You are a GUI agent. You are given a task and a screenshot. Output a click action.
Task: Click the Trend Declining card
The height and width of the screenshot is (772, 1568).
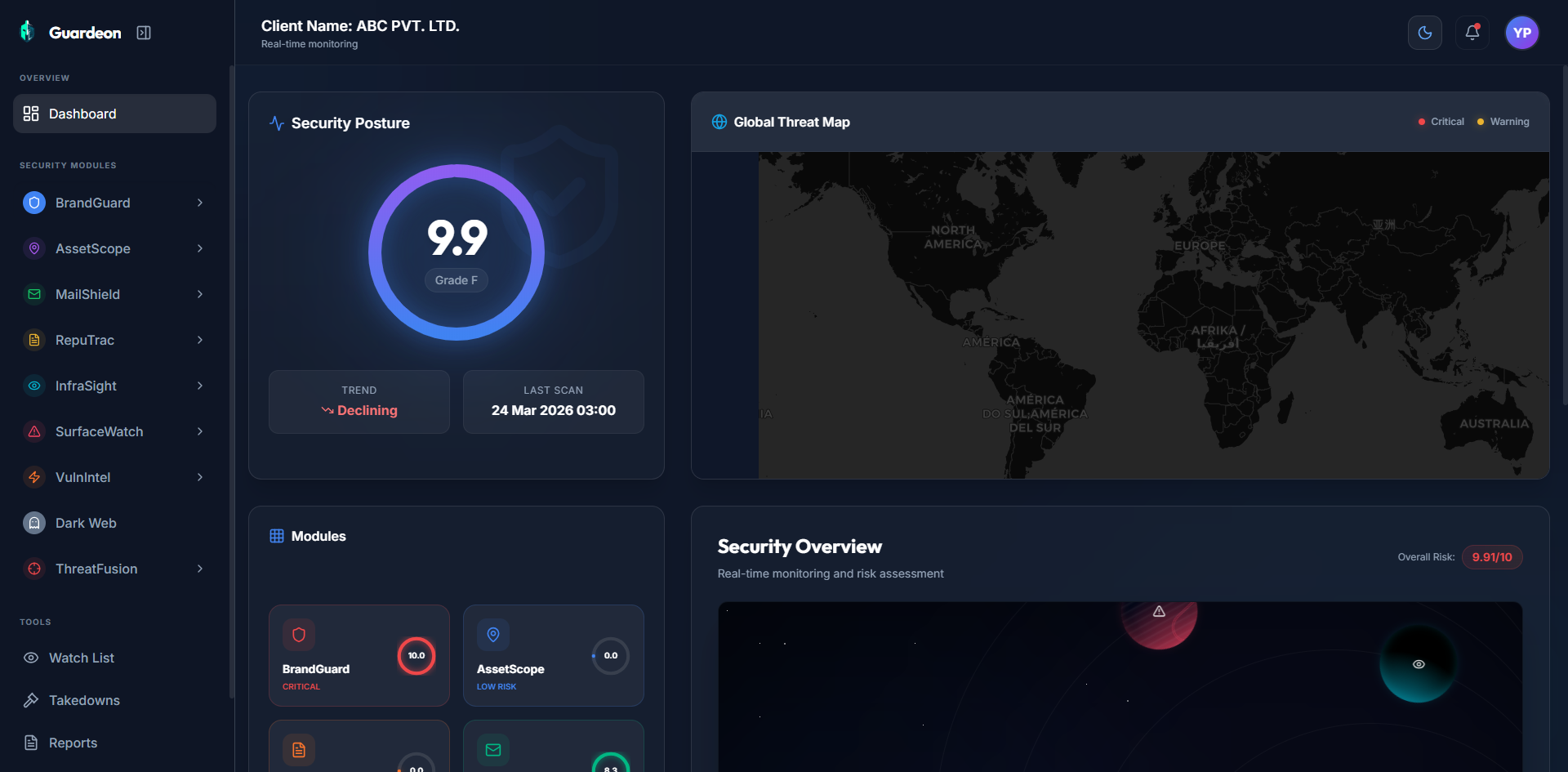point(359,402)
